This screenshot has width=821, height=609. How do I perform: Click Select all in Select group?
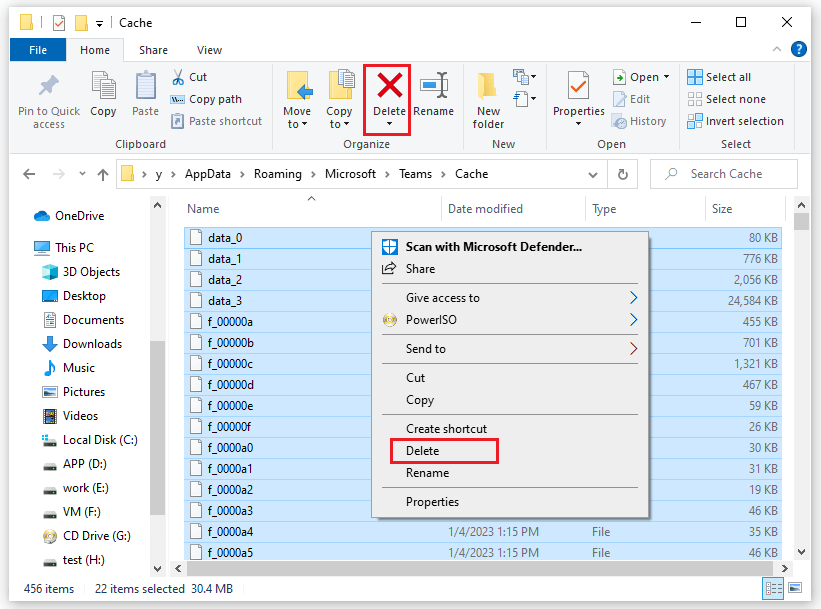[719, 77]
